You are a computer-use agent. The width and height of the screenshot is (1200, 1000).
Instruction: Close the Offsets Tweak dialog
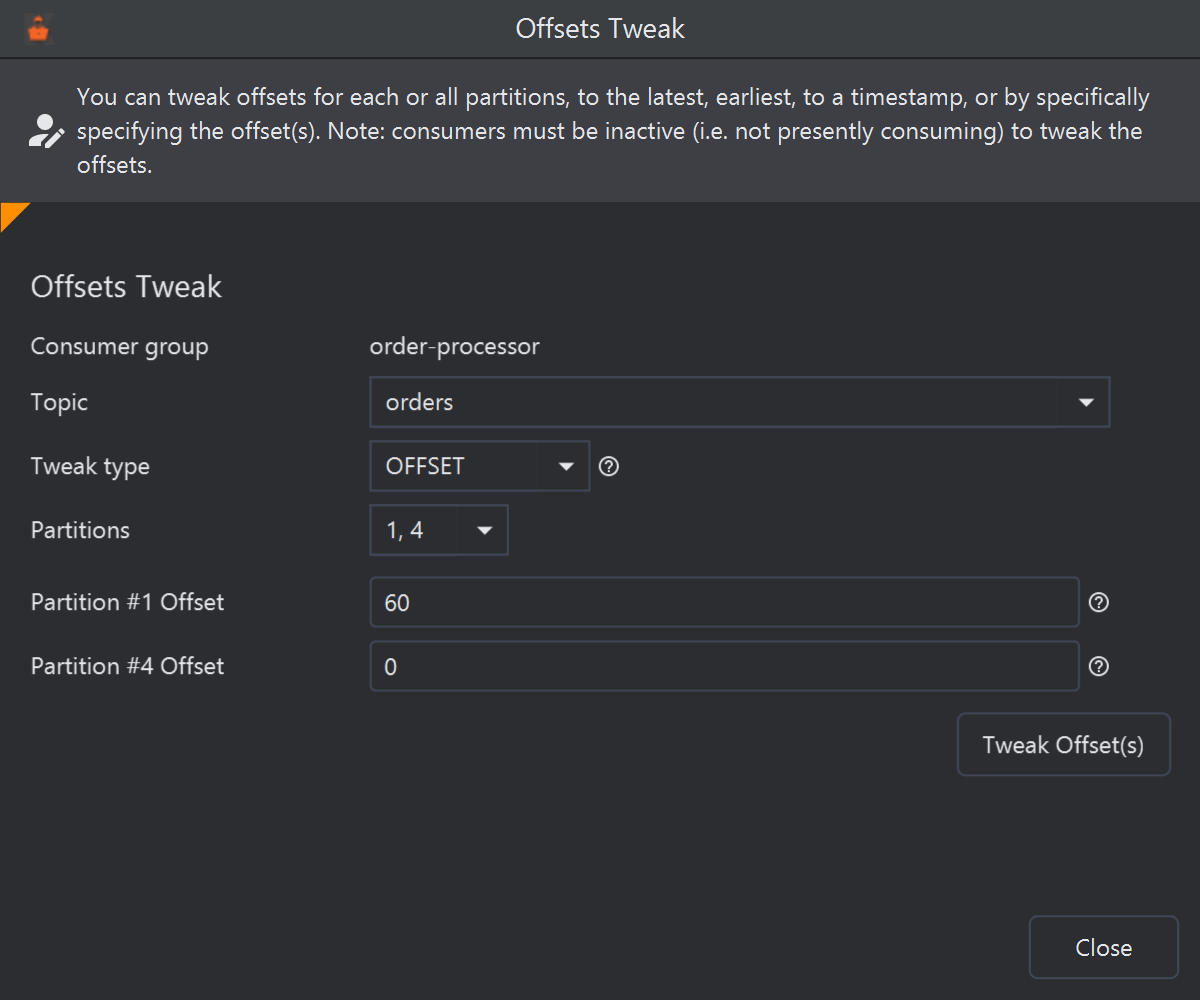1104,947
